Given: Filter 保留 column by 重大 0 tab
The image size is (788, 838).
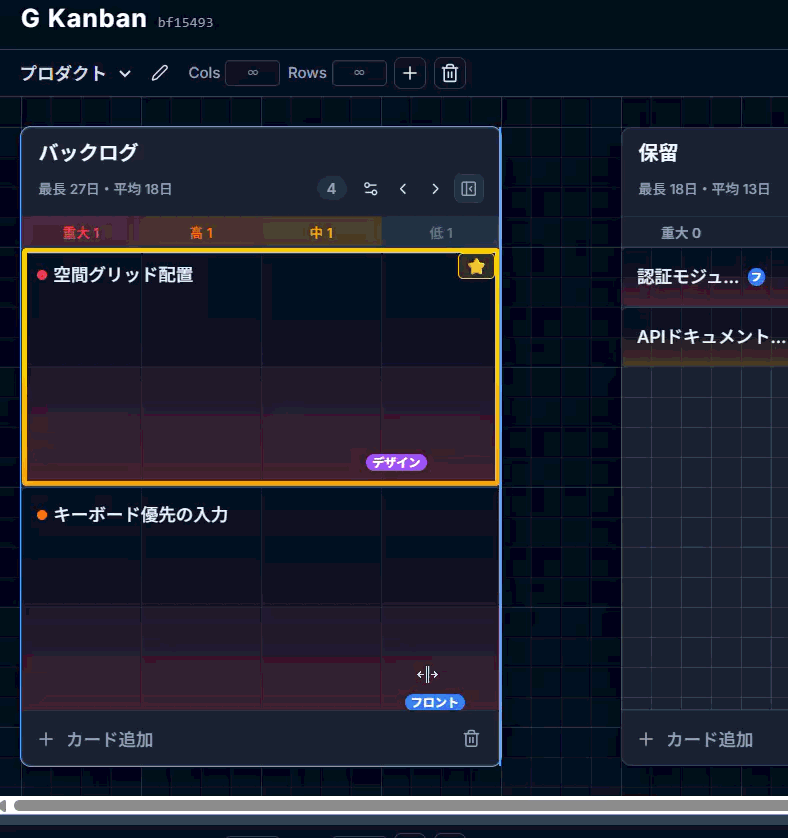Looking at the screenshot, I should point(681,232).
